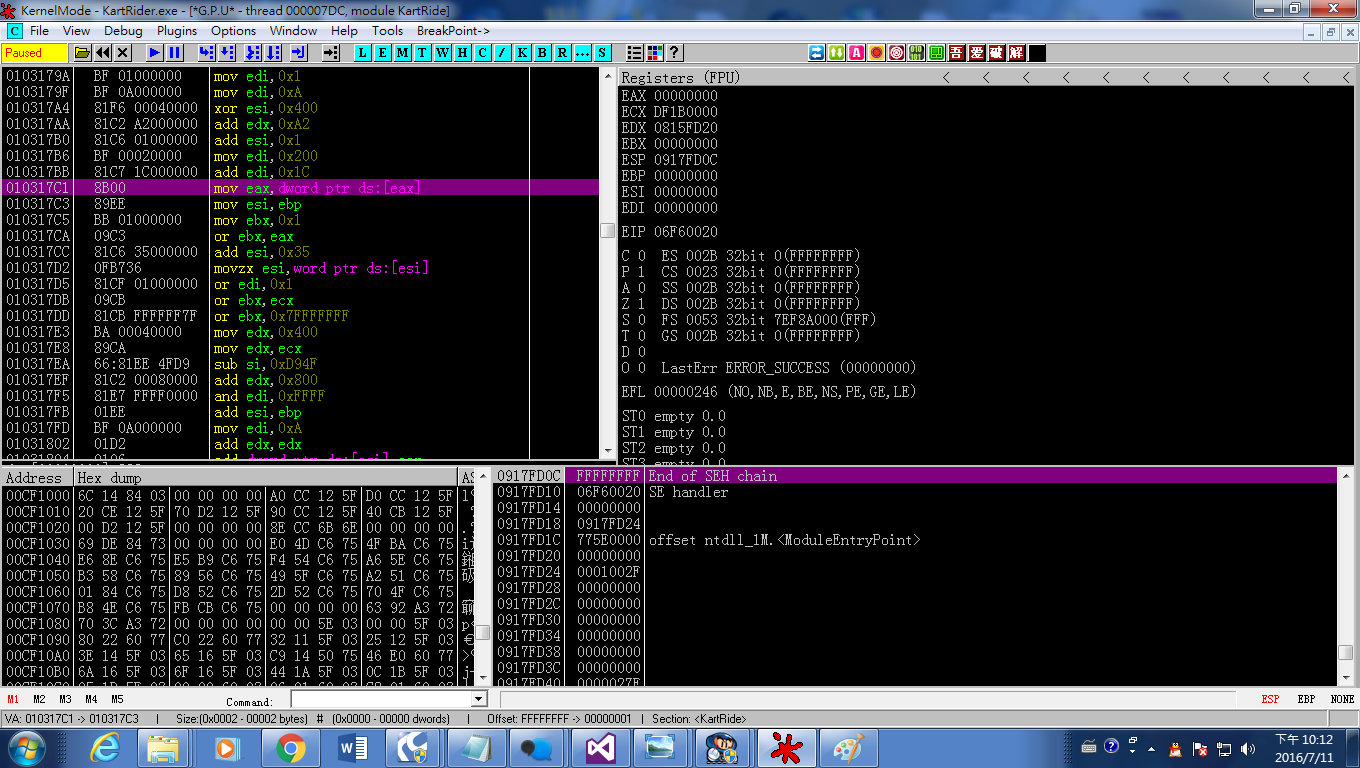Click the Pause toolbar button

click(174, 53)
